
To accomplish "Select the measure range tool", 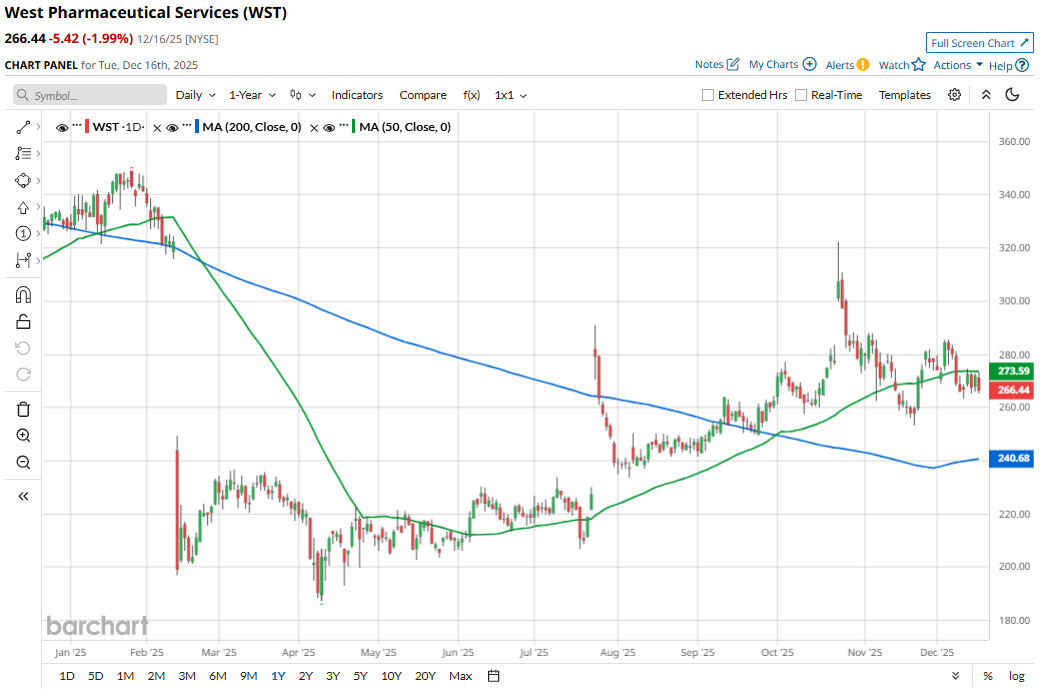I will [x=23, y=260].
